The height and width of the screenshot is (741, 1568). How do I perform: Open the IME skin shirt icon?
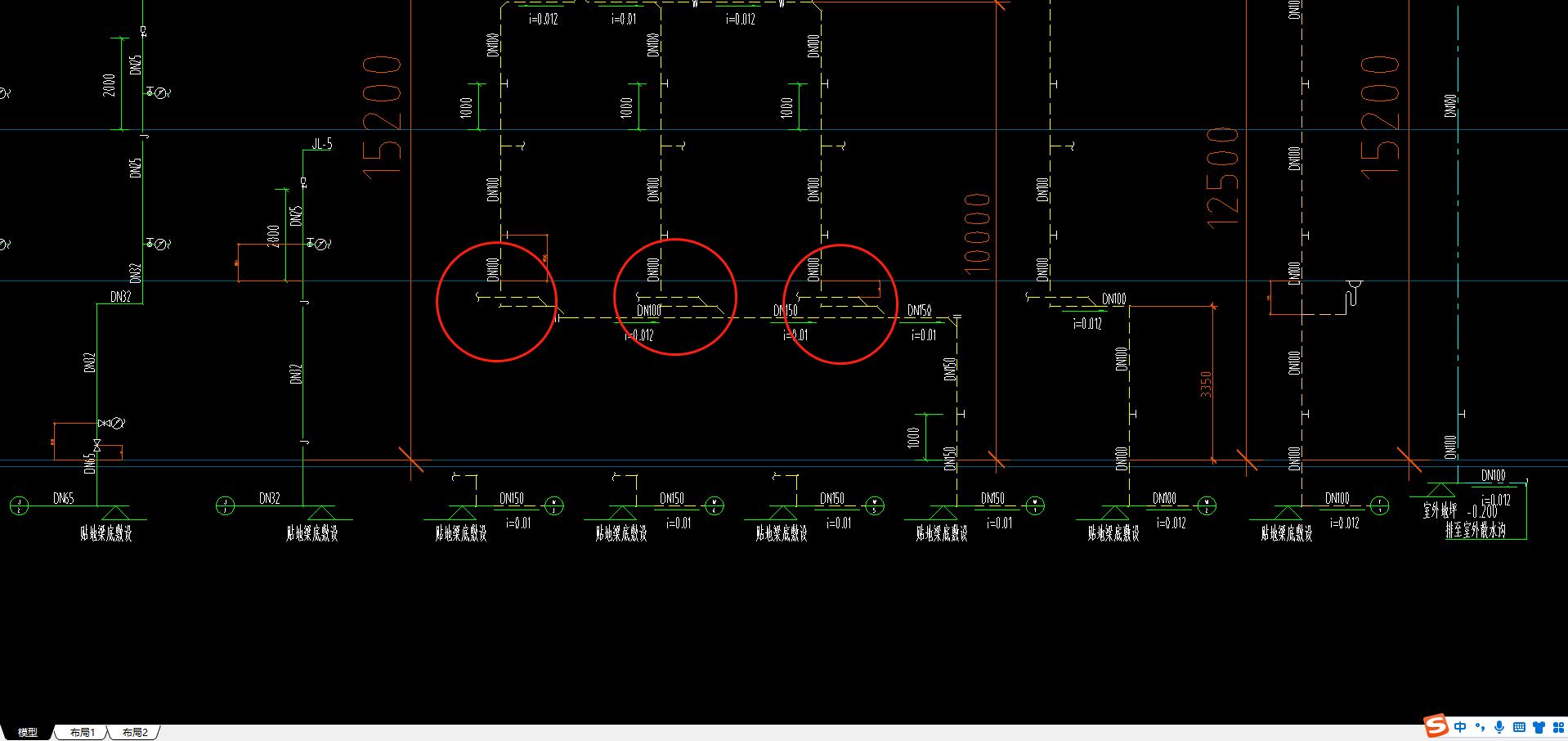tap(1539, 727)
